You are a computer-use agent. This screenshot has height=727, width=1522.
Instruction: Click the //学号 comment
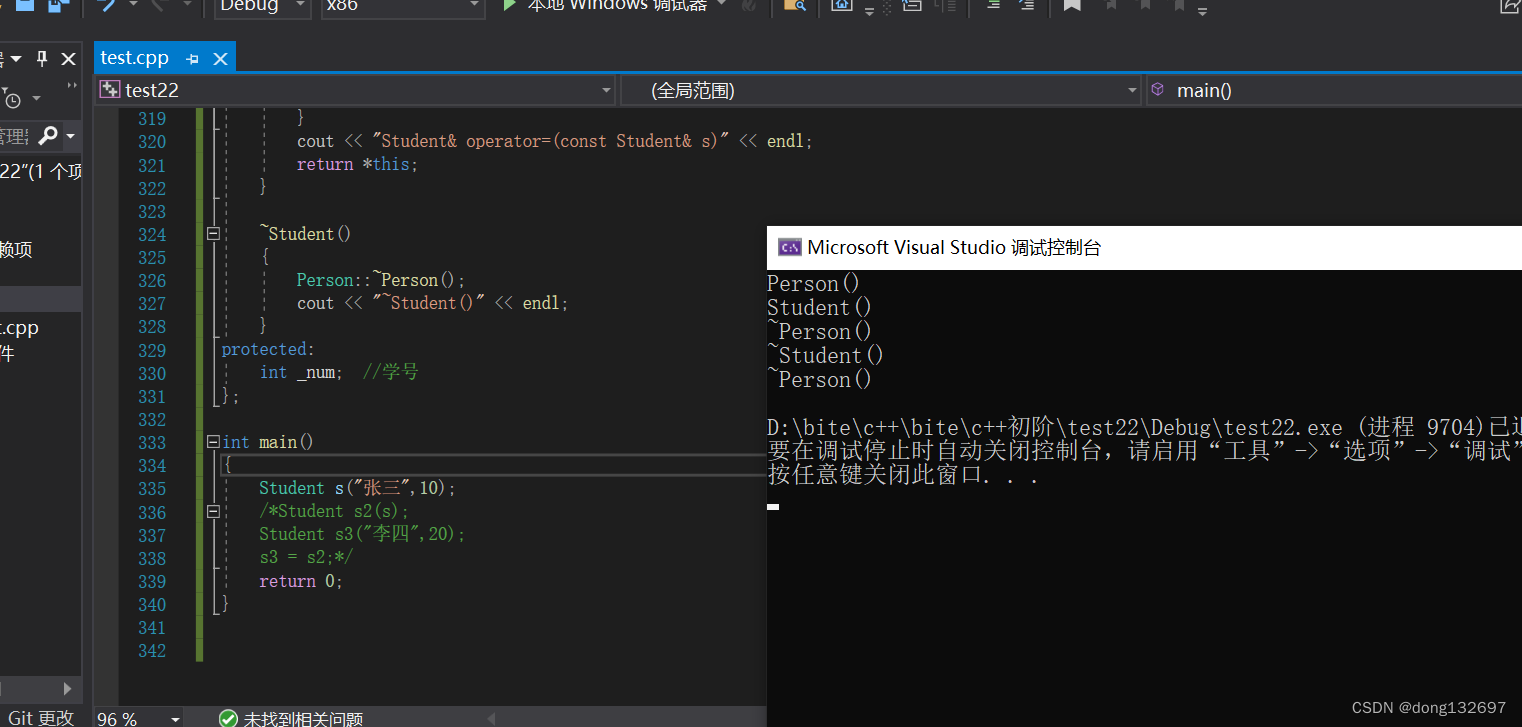click(x=390, y=372)
